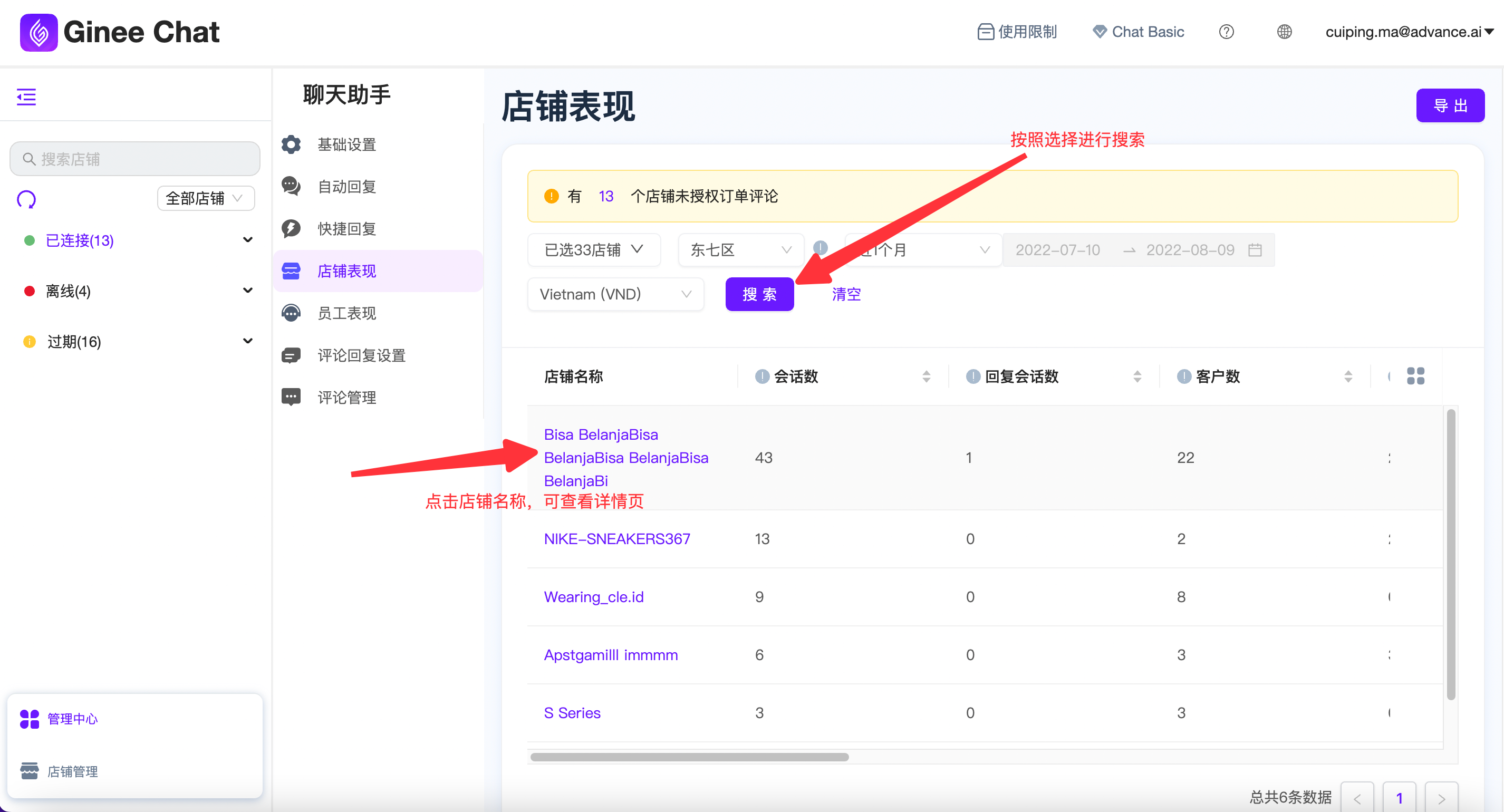Screen dimensions: 1504x812
Task: Click the 店铺管理 shop icon
Action: point(29,770)
